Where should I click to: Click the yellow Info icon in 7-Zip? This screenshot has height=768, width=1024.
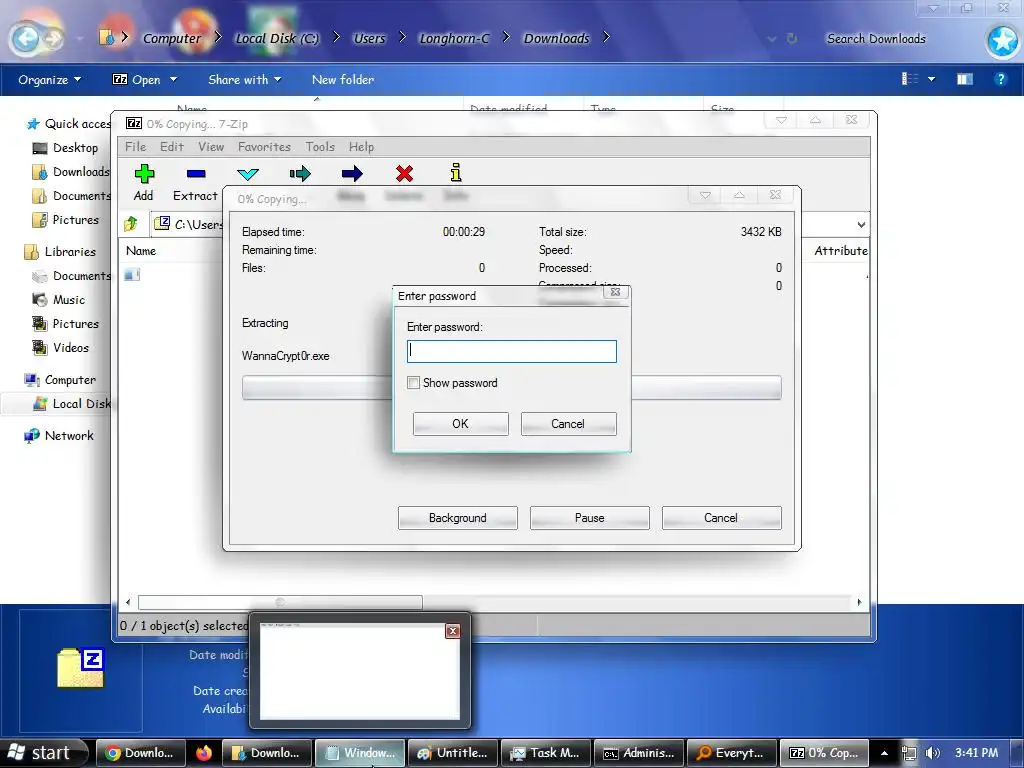click(x=456, y=172)
